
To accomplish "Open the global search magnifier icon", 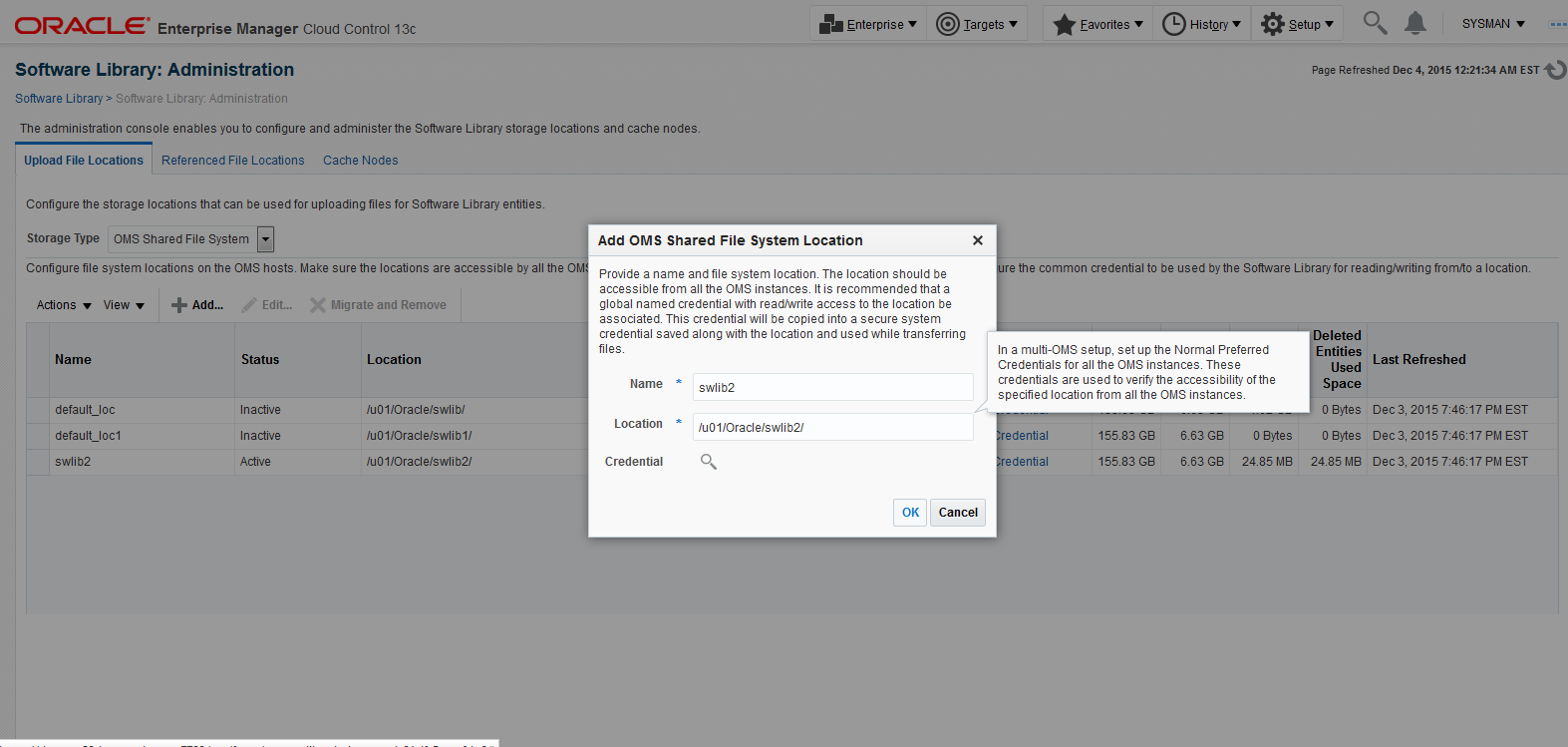I will [1375, 23].
